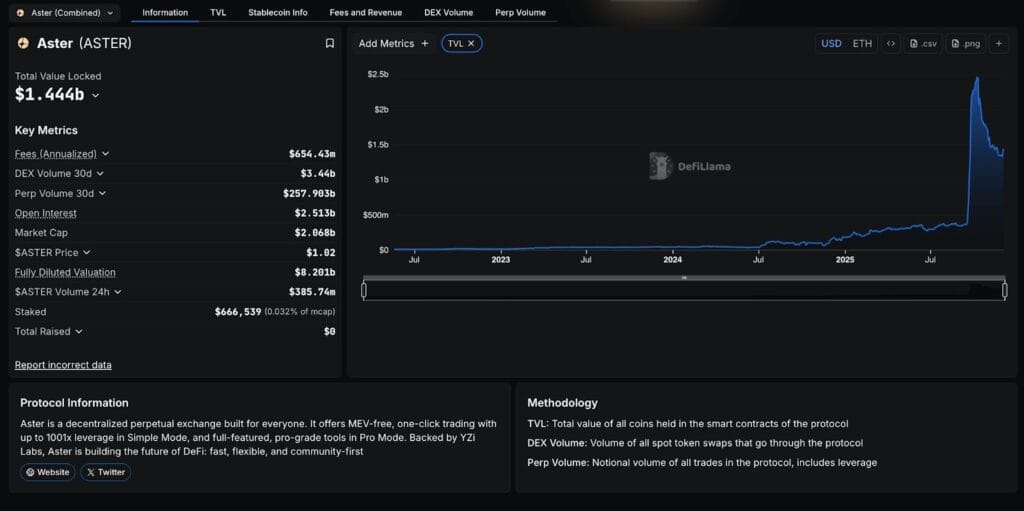Click the Market Cap value $2.868b
Image resolution: width=1024 pixels, height=511 pixels.
(315, 233)
